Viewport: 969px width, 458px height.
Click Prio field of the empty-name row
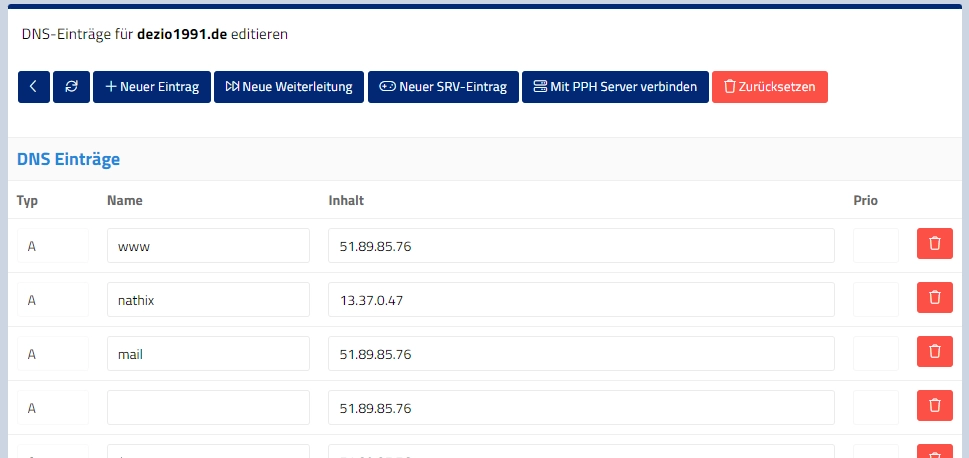tap(876, 407)
